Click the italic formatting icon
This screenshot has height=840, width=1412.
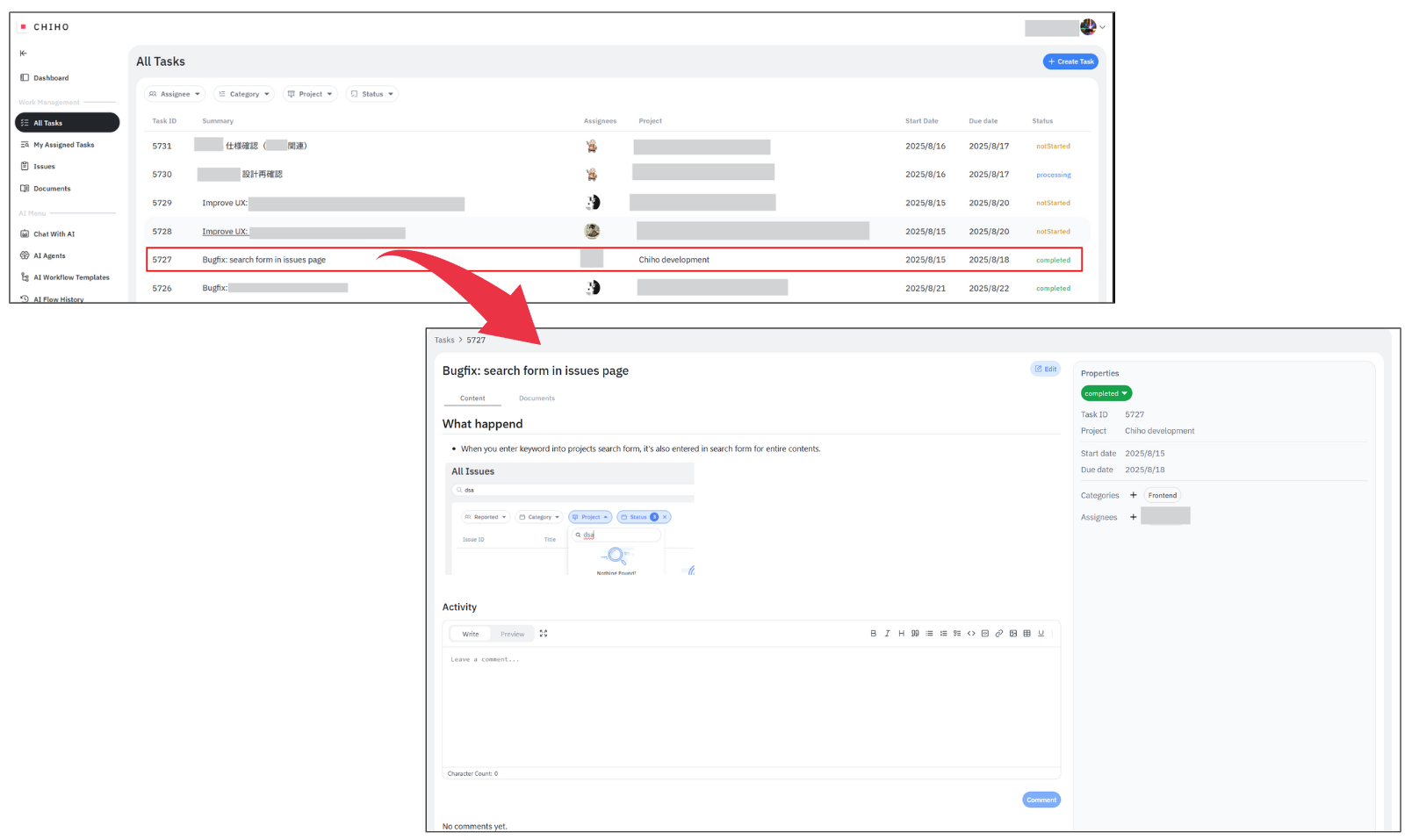(887, 634)
